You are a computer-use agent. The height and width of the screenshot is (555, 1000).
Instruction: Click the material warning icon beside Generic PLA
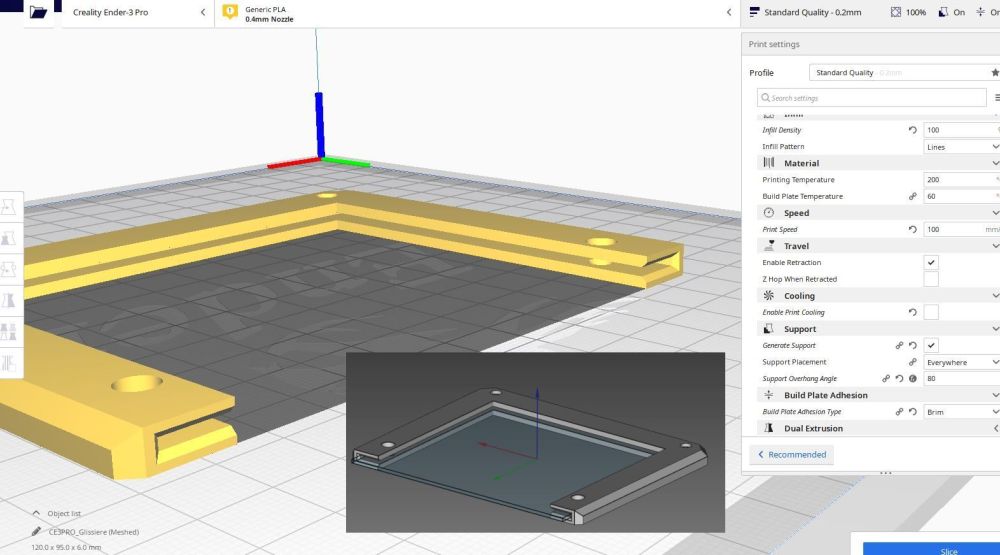230,12
